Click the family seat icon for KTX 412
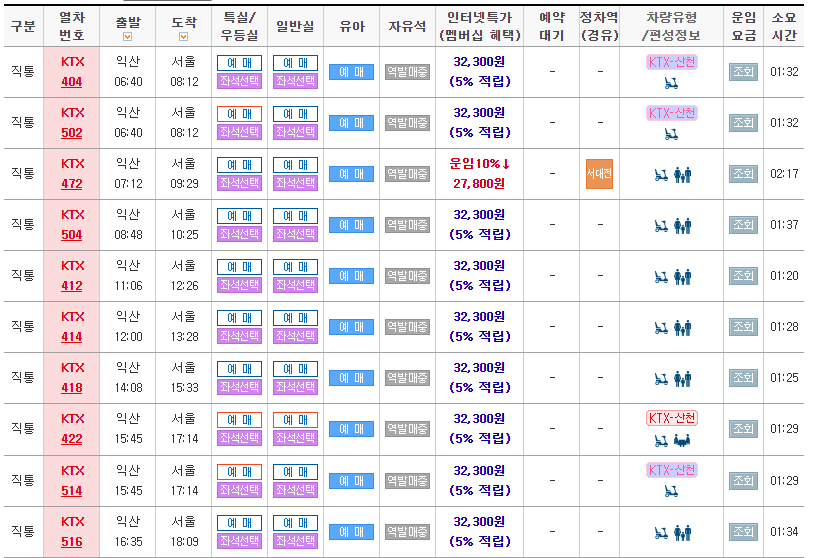 click(682, 277)
